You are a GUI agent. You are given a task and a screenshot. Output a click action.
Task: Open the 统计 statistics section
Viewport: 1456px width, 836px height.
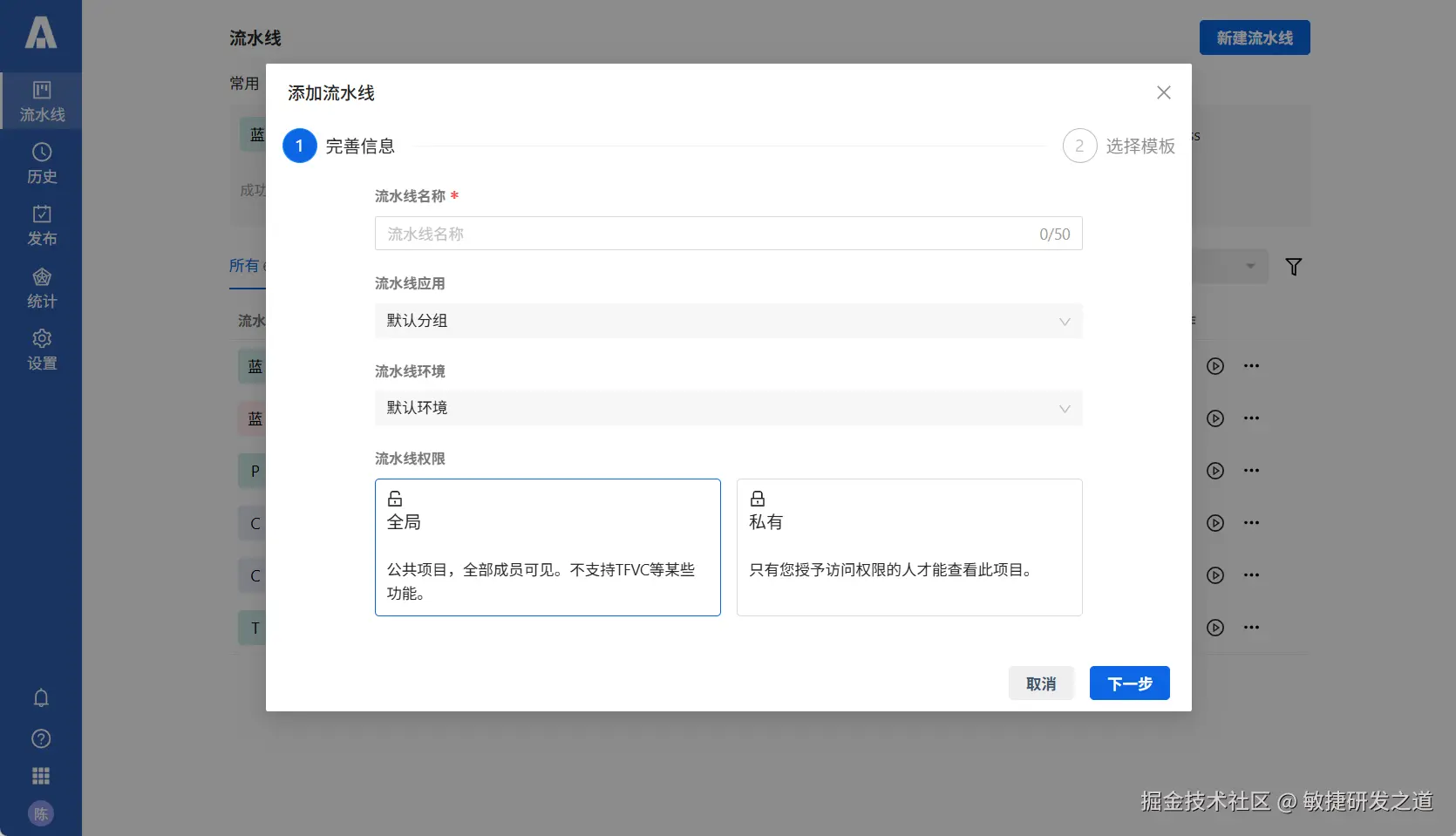click(x=41, y=289)
